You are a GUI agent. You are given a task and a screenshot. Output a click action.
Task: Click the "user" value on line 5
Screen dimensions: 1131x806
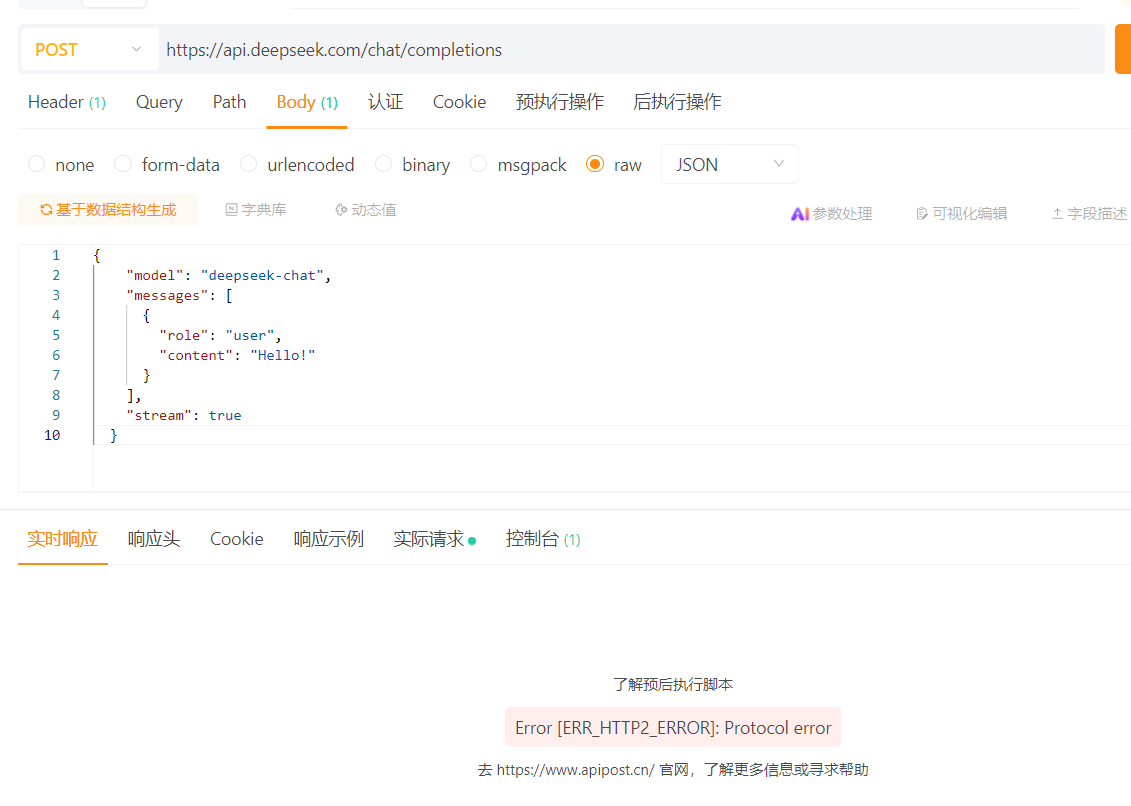pyautogui.click(x=250, y=336)
